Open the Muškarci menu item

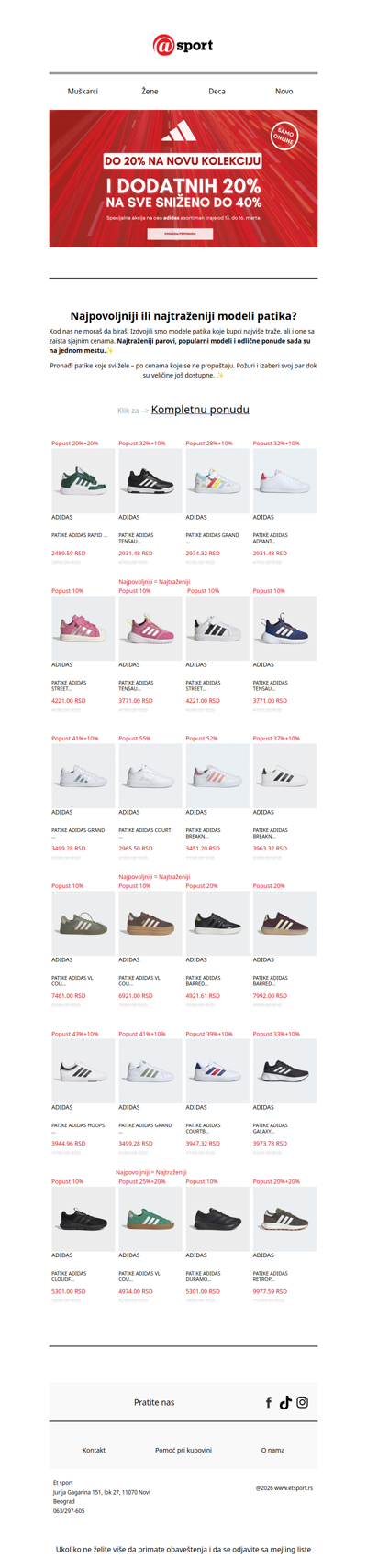point(83,92)
